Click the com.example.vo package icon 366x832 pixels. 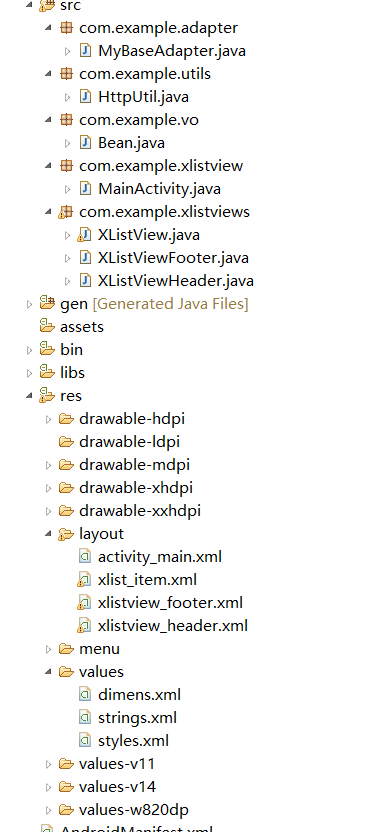(66, 120)
